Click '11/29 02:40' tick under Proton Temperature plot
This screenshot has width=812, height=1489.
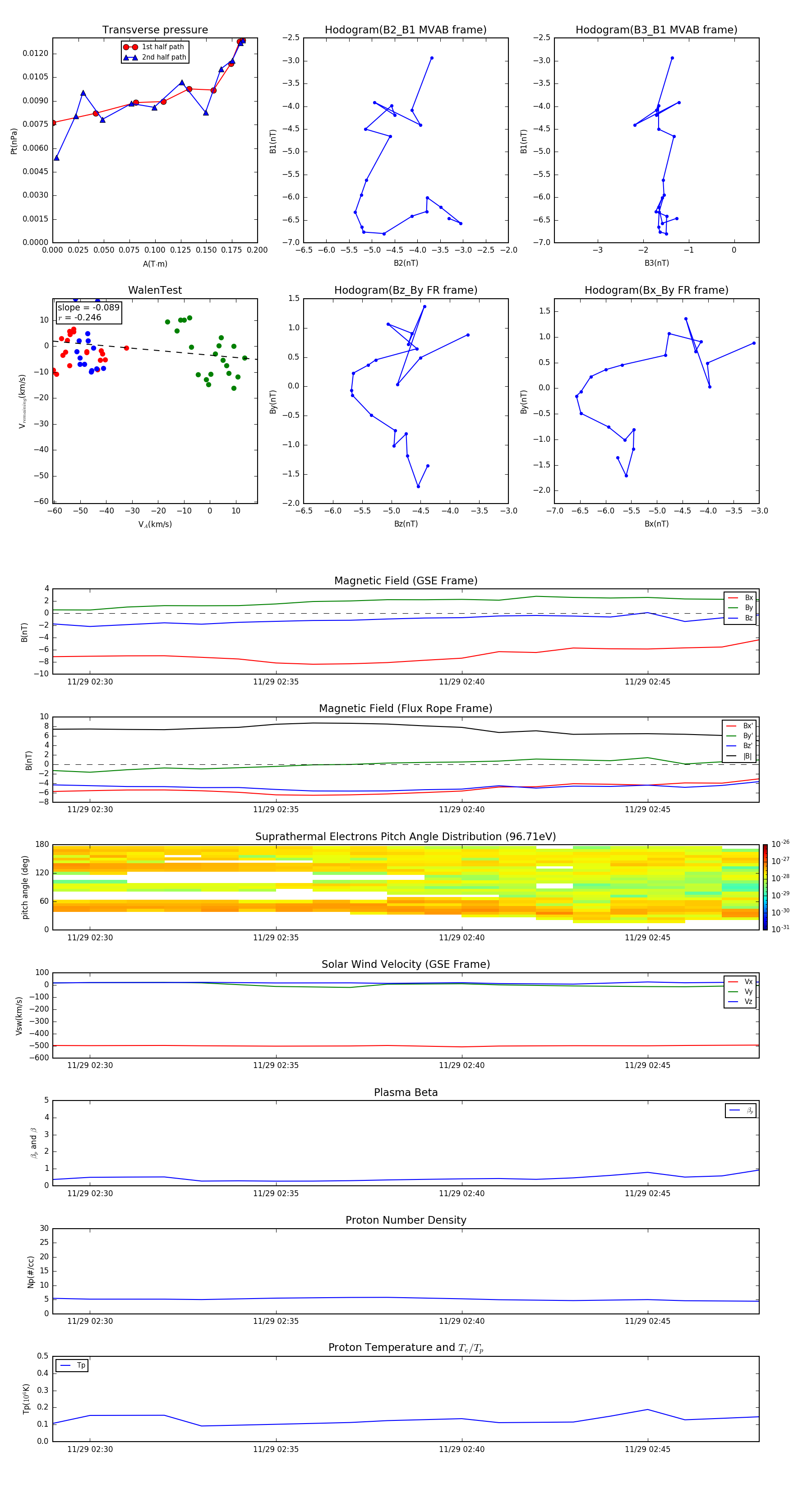[x=462, y=1449]
